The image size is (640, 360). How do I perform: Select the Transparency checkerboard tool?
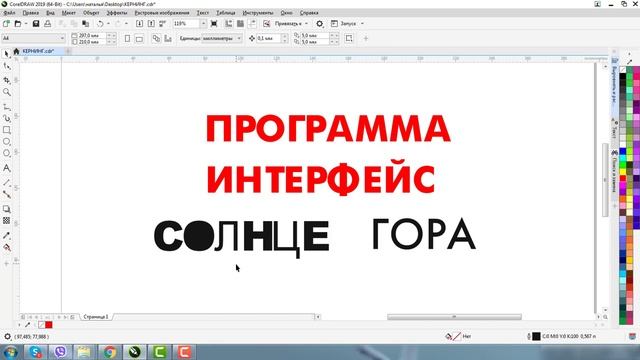click(7, 220)
